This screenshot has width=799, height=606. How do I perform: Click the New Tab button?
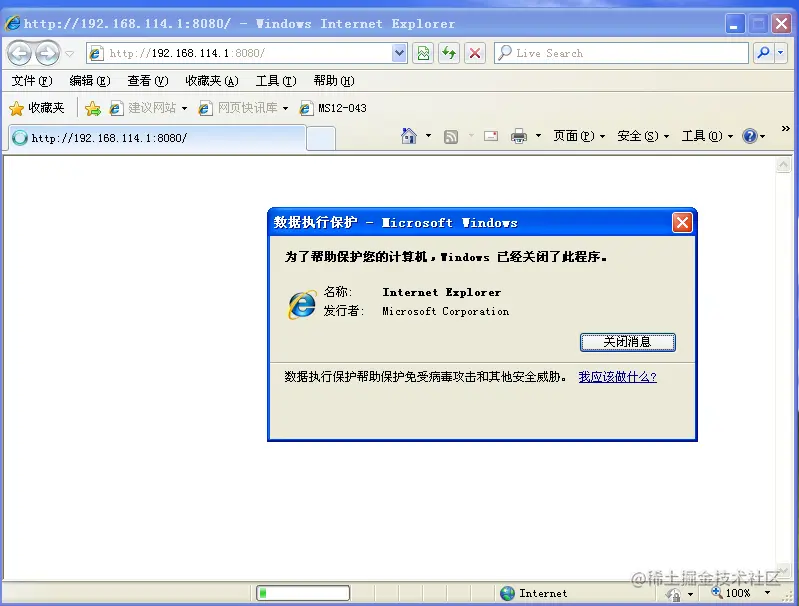pyautogui.click(x=321, y=139)
